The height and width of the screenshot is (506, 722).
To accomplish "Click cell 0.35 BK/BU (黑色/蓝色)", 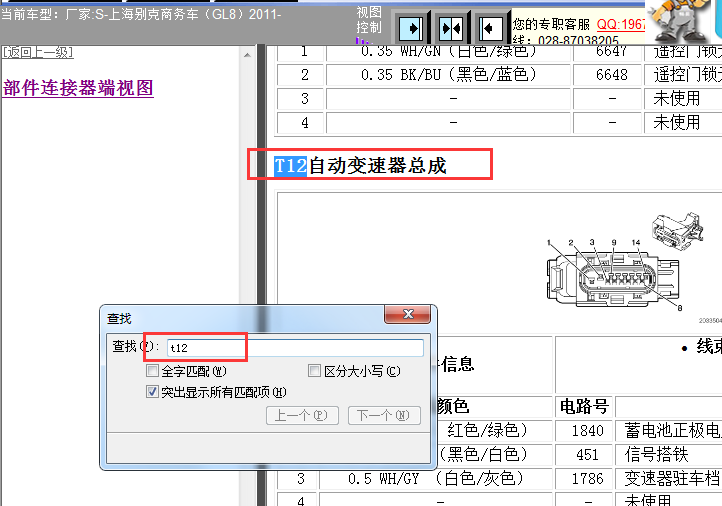I will tap(449, 75).
